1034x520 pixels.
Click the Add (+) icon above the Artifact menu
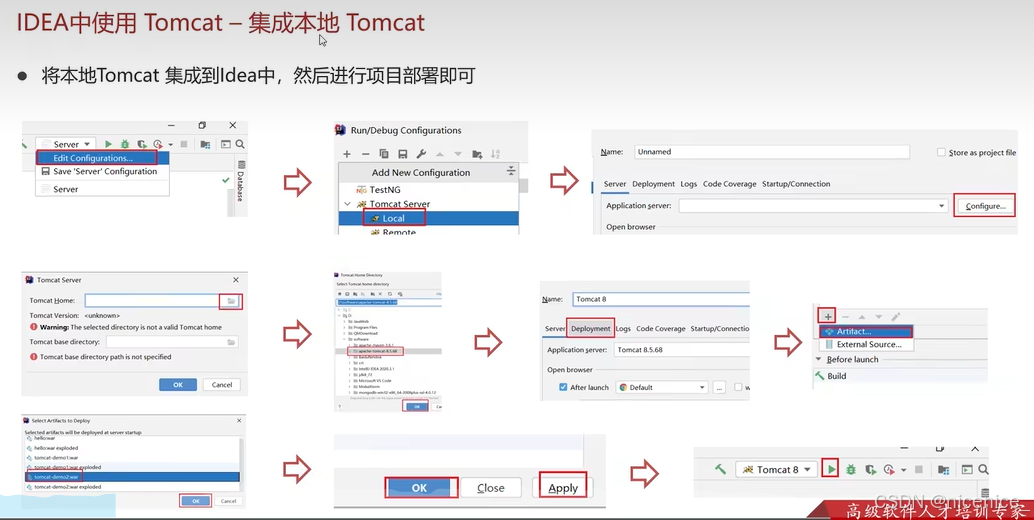pyautogui.click(x=828, y=316)
